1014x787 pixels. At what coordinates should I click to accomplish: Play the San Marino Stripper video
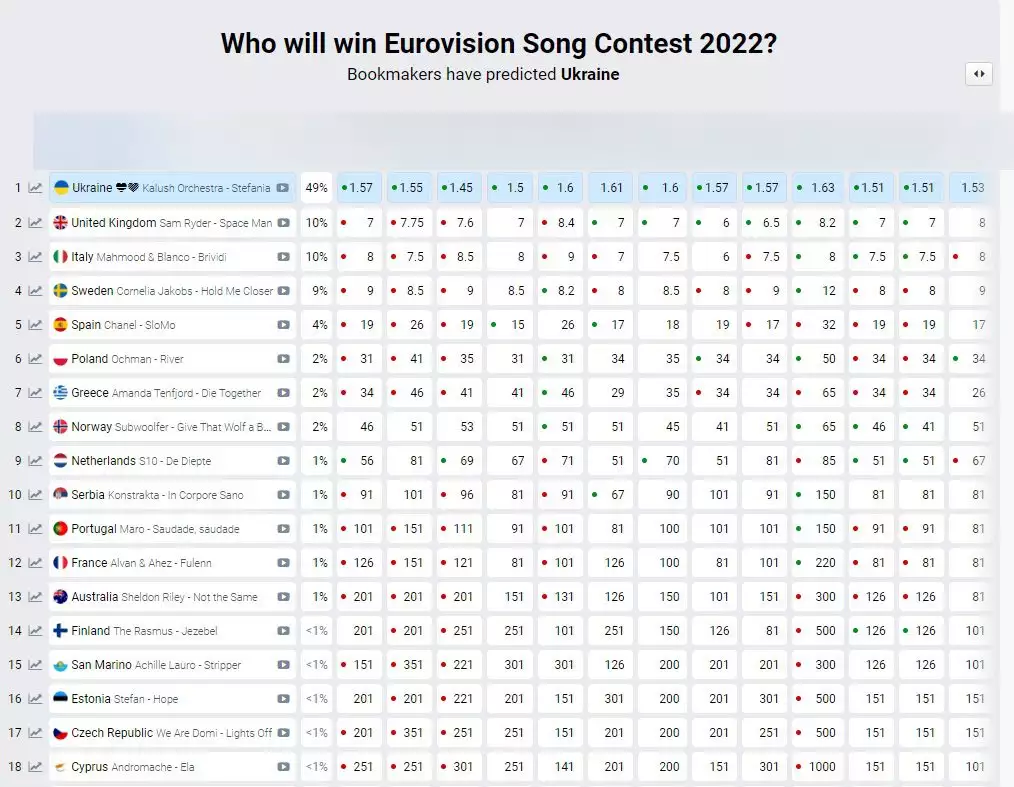point(283,665)
